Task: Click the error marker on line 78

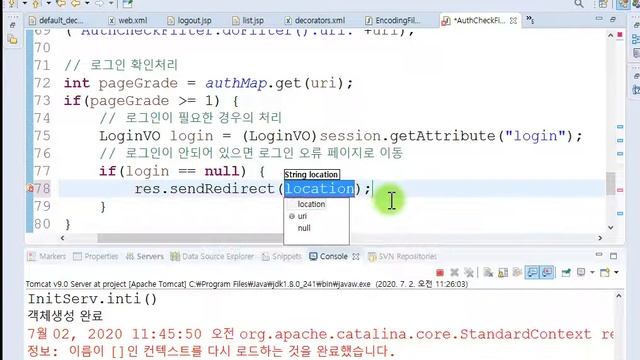Action: click(x=30, y=188)
